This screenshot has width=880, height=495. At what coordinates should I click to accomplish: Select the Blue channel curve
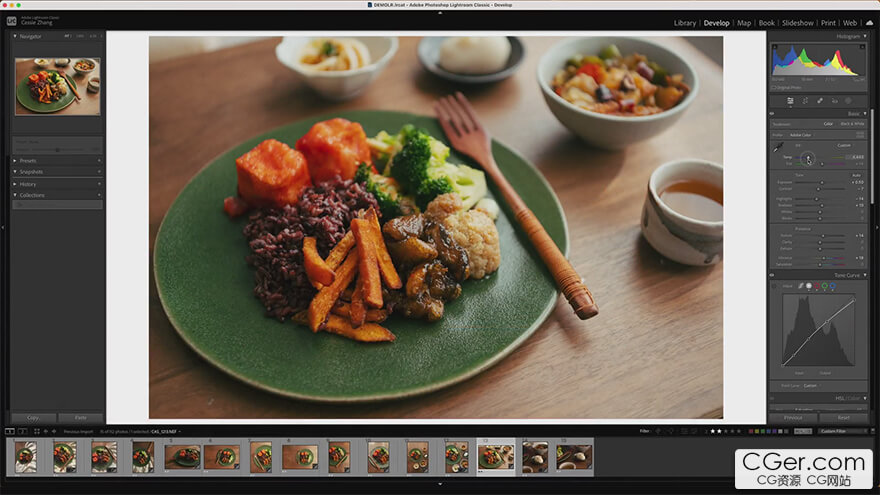pyautogui.click(x=833, y=286)
